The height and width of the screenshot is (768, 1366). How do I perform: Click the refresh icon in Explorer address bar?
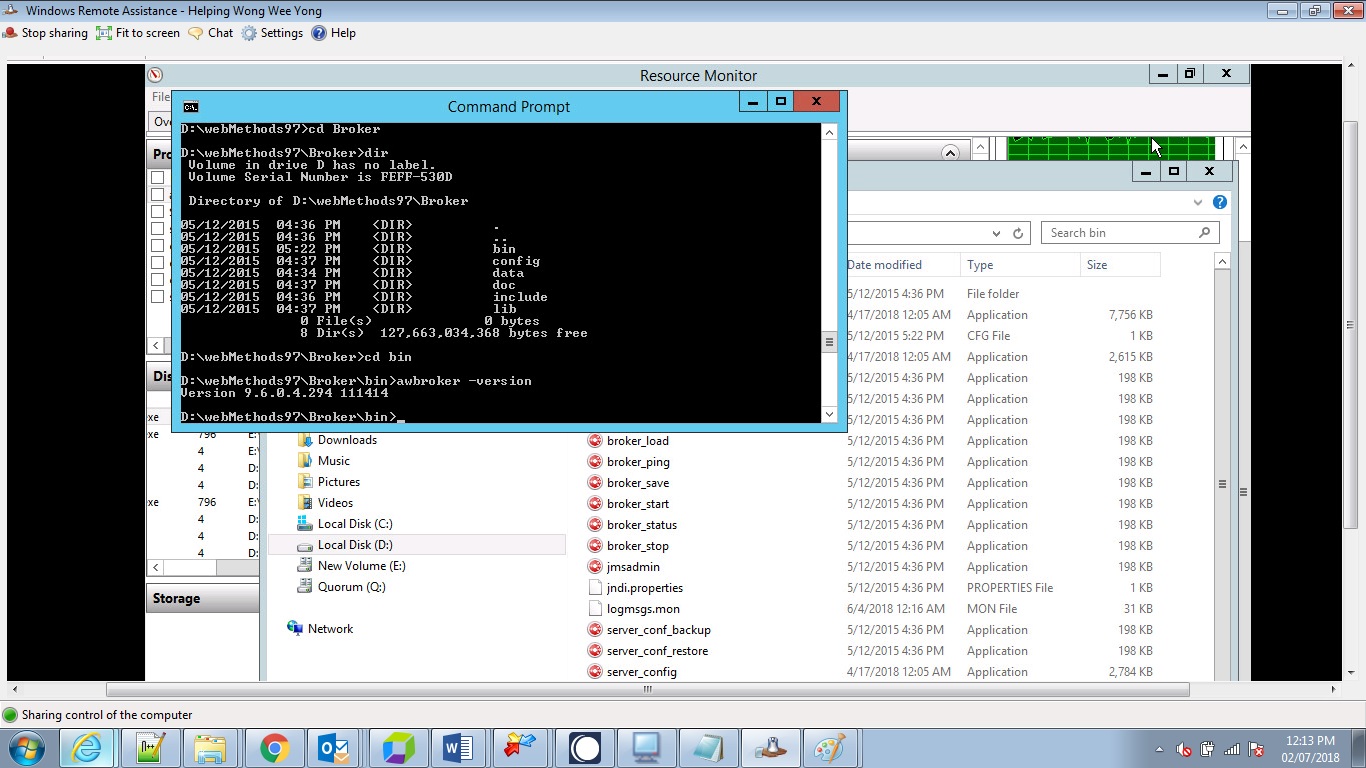[x=1018, y=233]
